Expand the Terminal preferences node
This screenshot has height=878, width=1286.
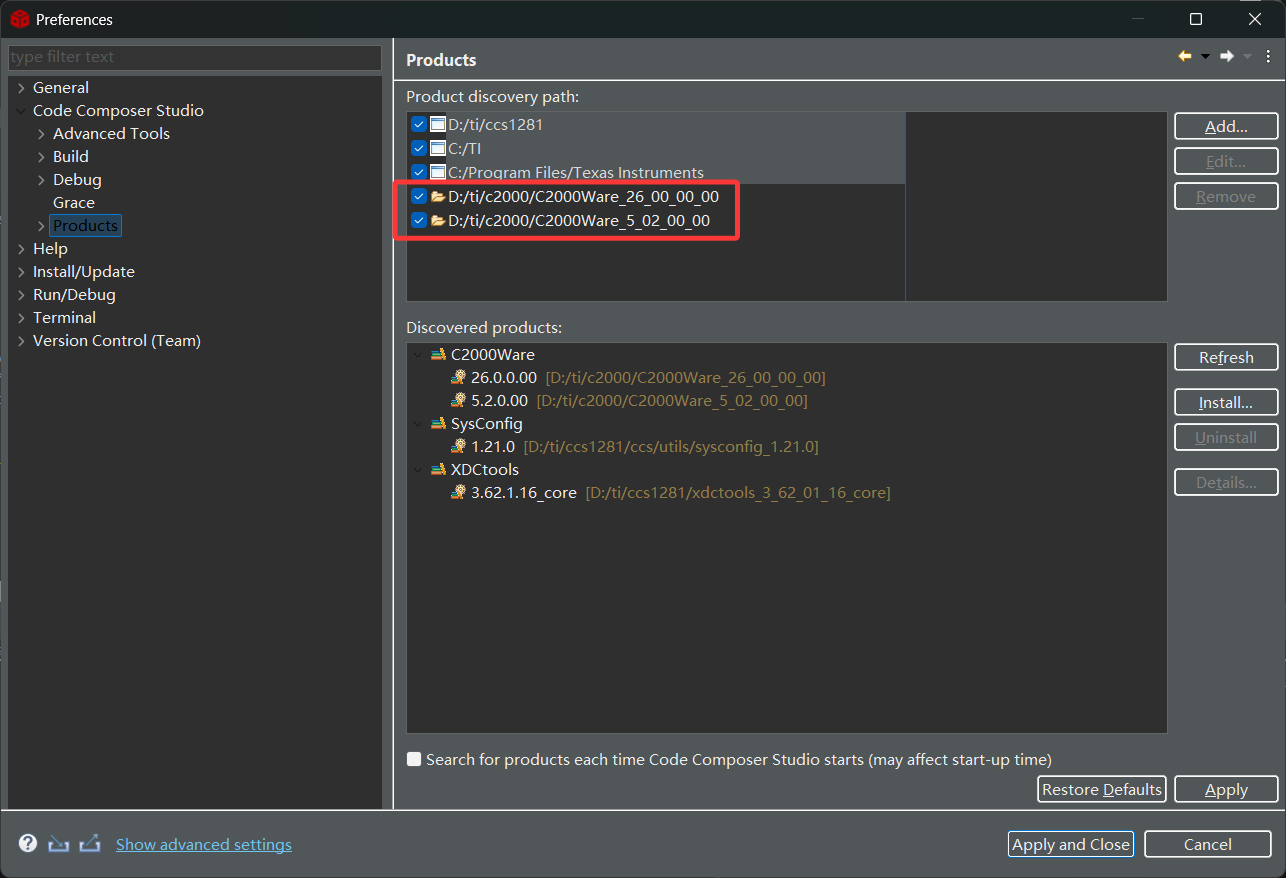coord(21,318)
